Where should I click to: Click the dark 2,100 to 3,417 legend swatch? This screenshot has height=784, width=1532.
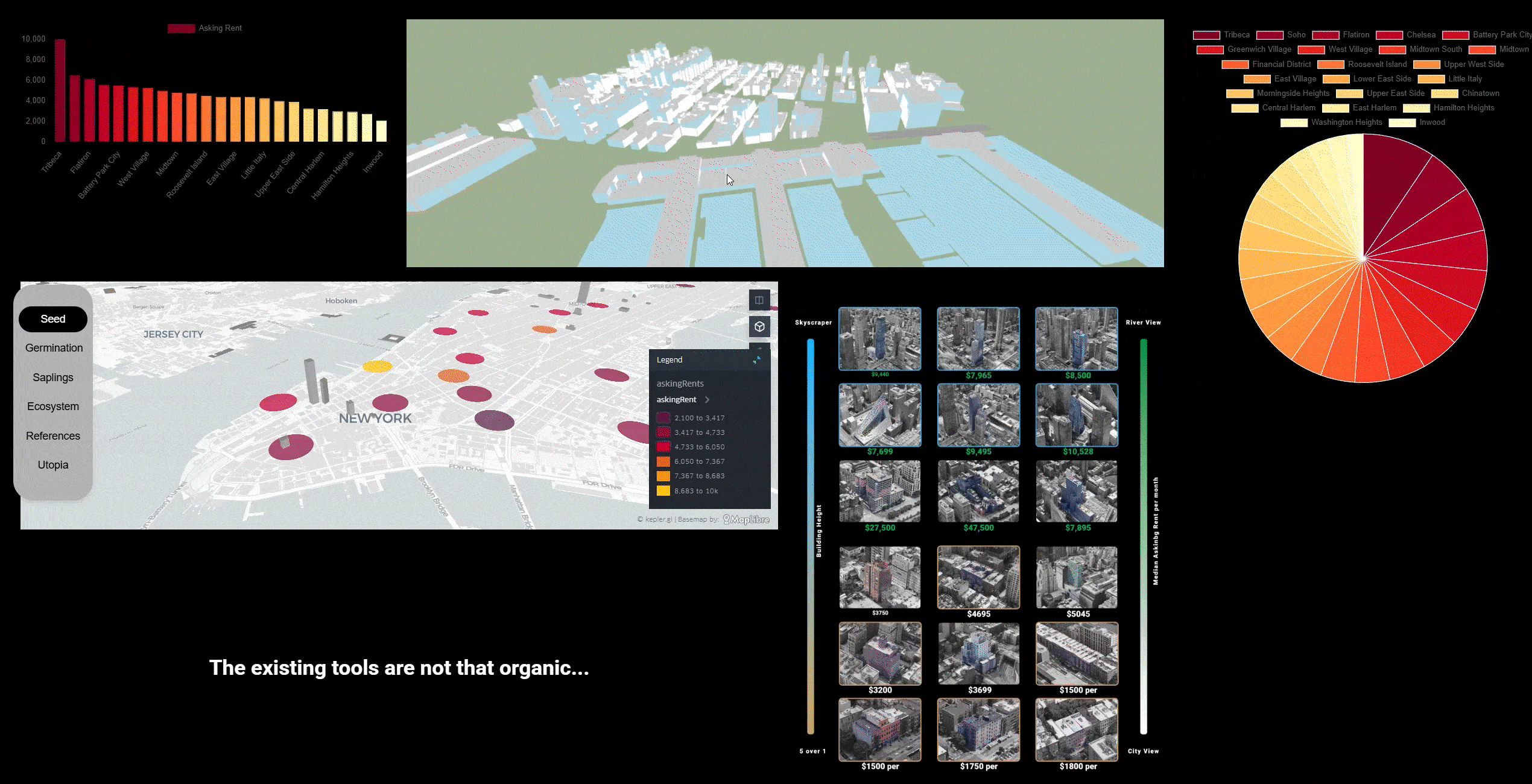(662, 417)
